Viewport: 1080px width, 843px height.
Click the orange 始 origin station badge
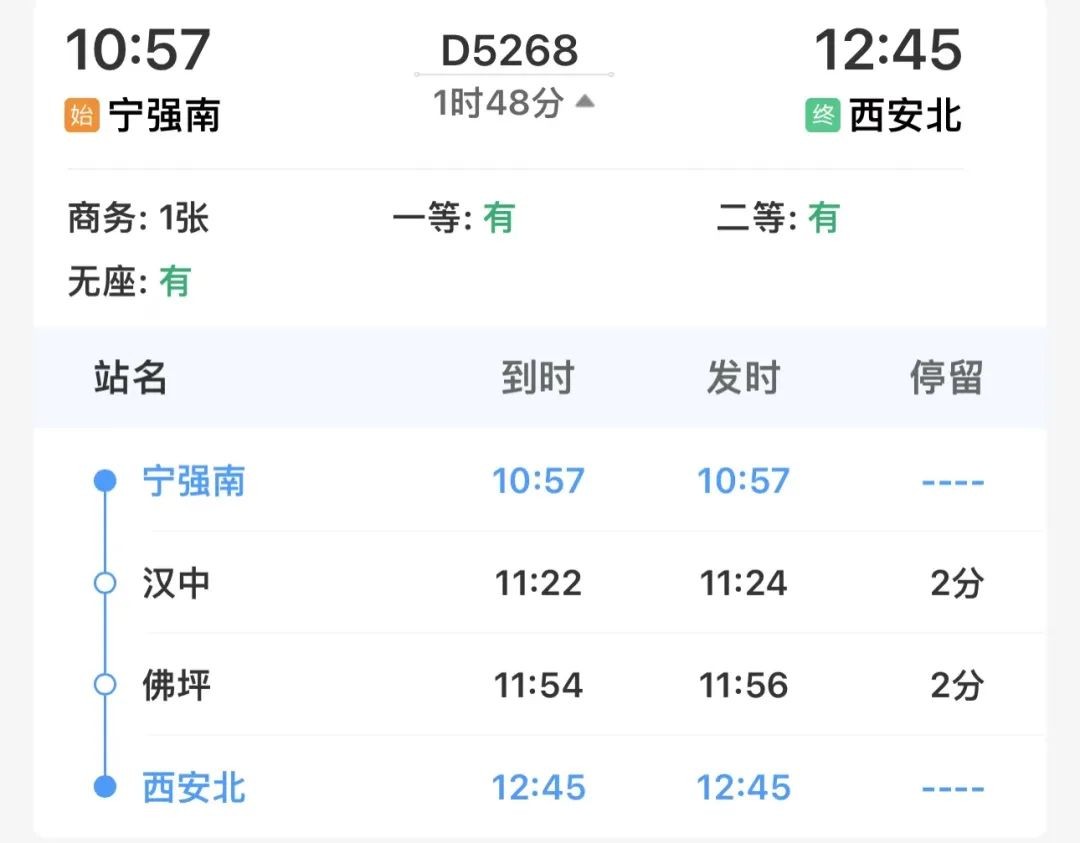(x=81, y=116)
